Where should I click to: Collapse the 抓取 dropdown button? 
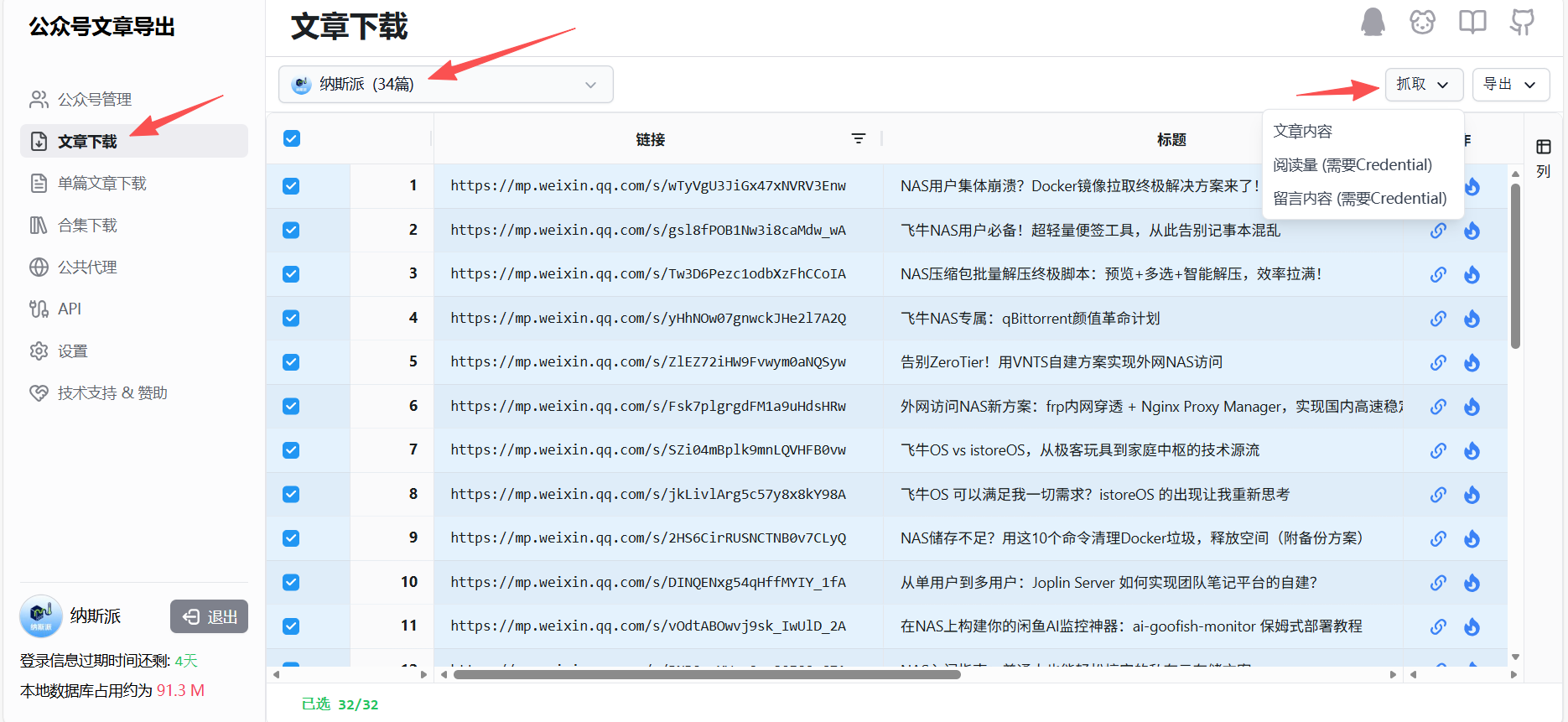[x=1424, y=85]
